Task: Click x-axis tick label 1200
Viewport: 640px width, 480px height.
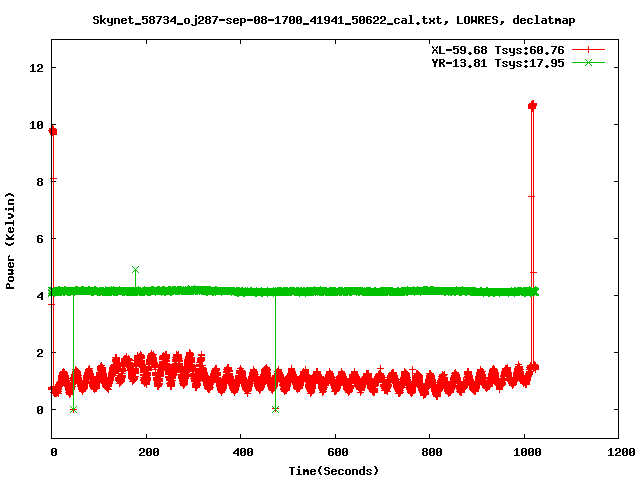Action: [620, 452]
